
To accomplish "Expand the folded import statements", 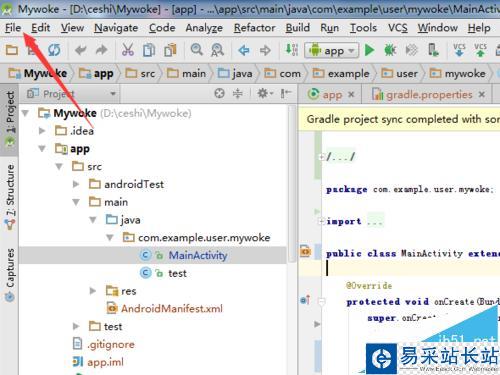I will (x=321, y=221).
